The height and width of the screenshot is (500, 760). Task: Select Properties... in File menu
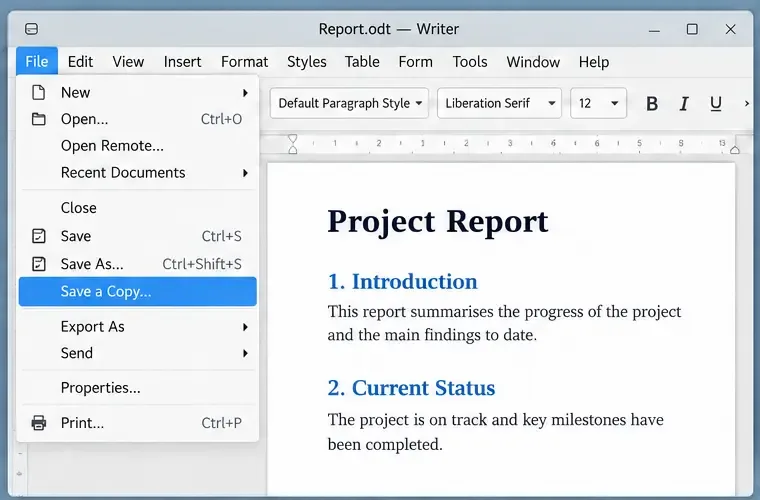(138, 388)
